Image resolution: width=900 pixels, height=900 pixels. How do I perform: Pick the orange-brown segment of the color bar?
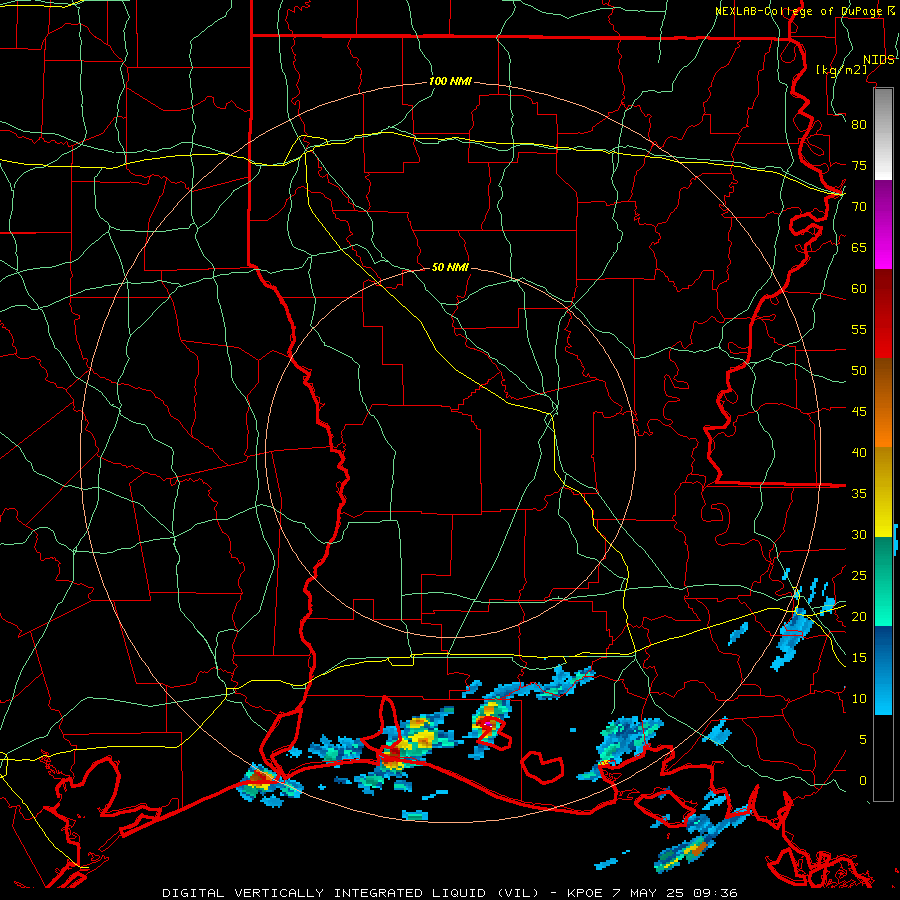(883, 403)
